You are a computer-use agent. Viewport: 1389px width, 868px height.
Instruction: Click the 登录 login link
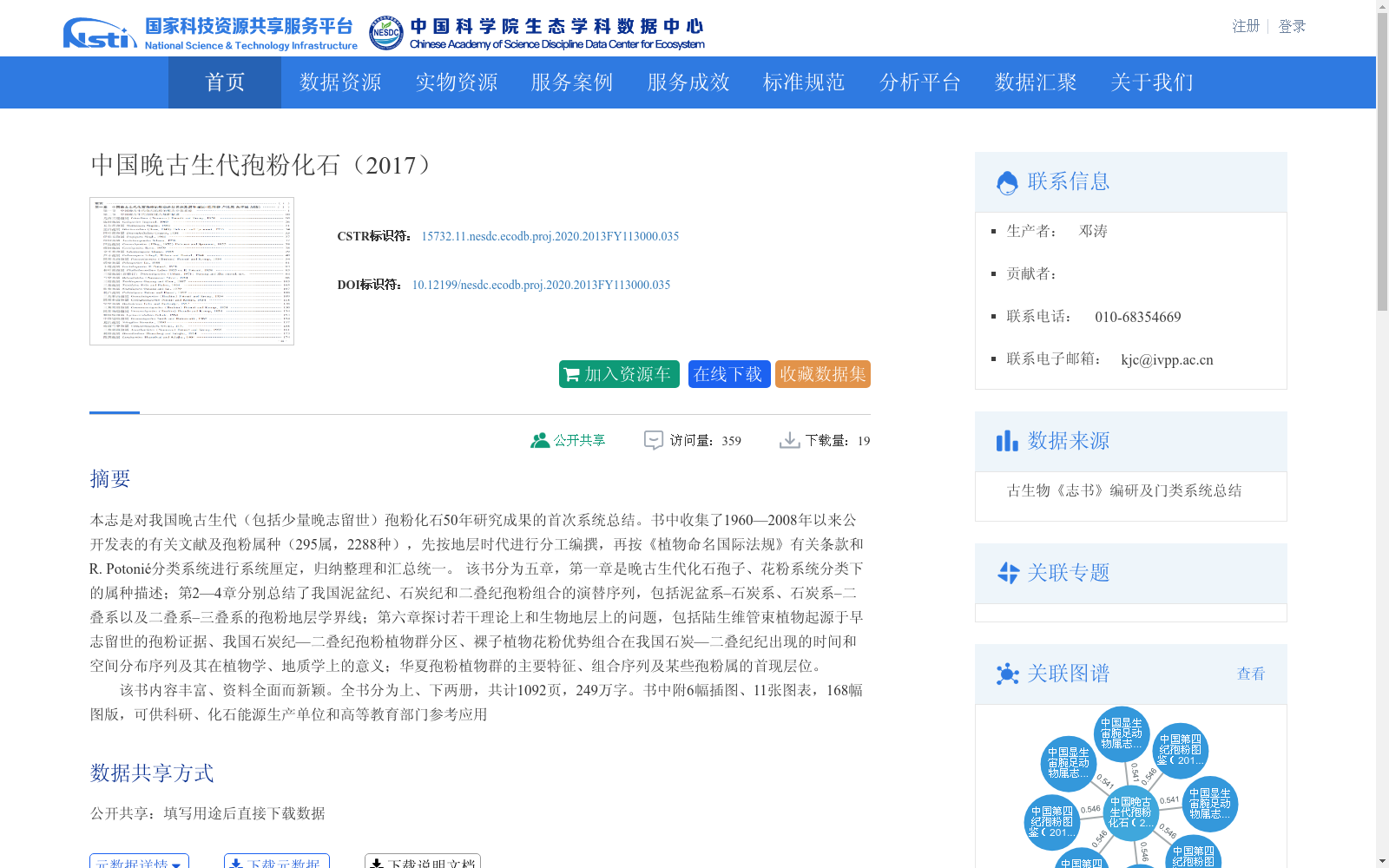(1292, 26)
